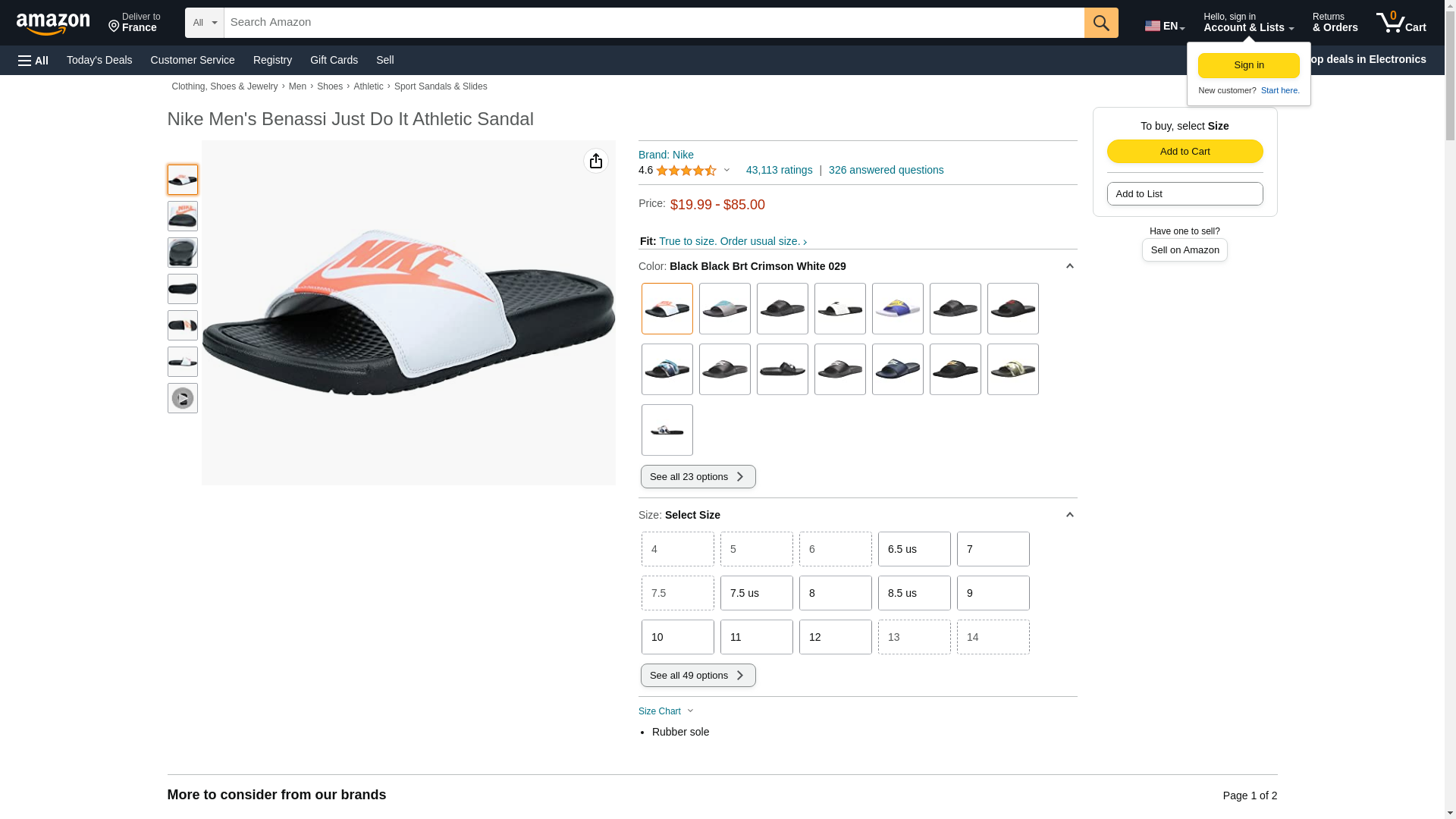Select size 10
This screenshot has width=1456, height=819.
[677, 637]
